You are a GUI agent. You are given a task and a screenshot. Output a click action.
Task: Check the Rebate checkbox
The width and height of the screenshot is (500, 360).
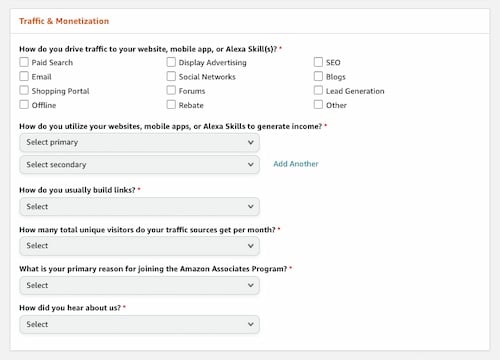click(171, 105)
